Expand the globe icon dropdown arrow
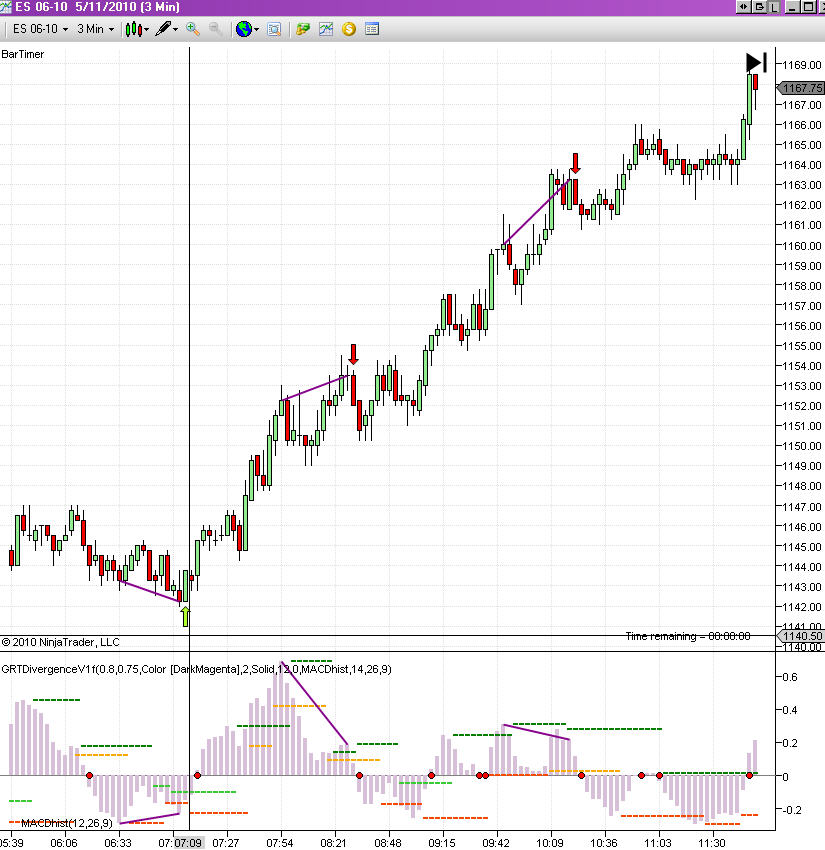Viewport: 825px width, 850px height. tap(256, 30)
